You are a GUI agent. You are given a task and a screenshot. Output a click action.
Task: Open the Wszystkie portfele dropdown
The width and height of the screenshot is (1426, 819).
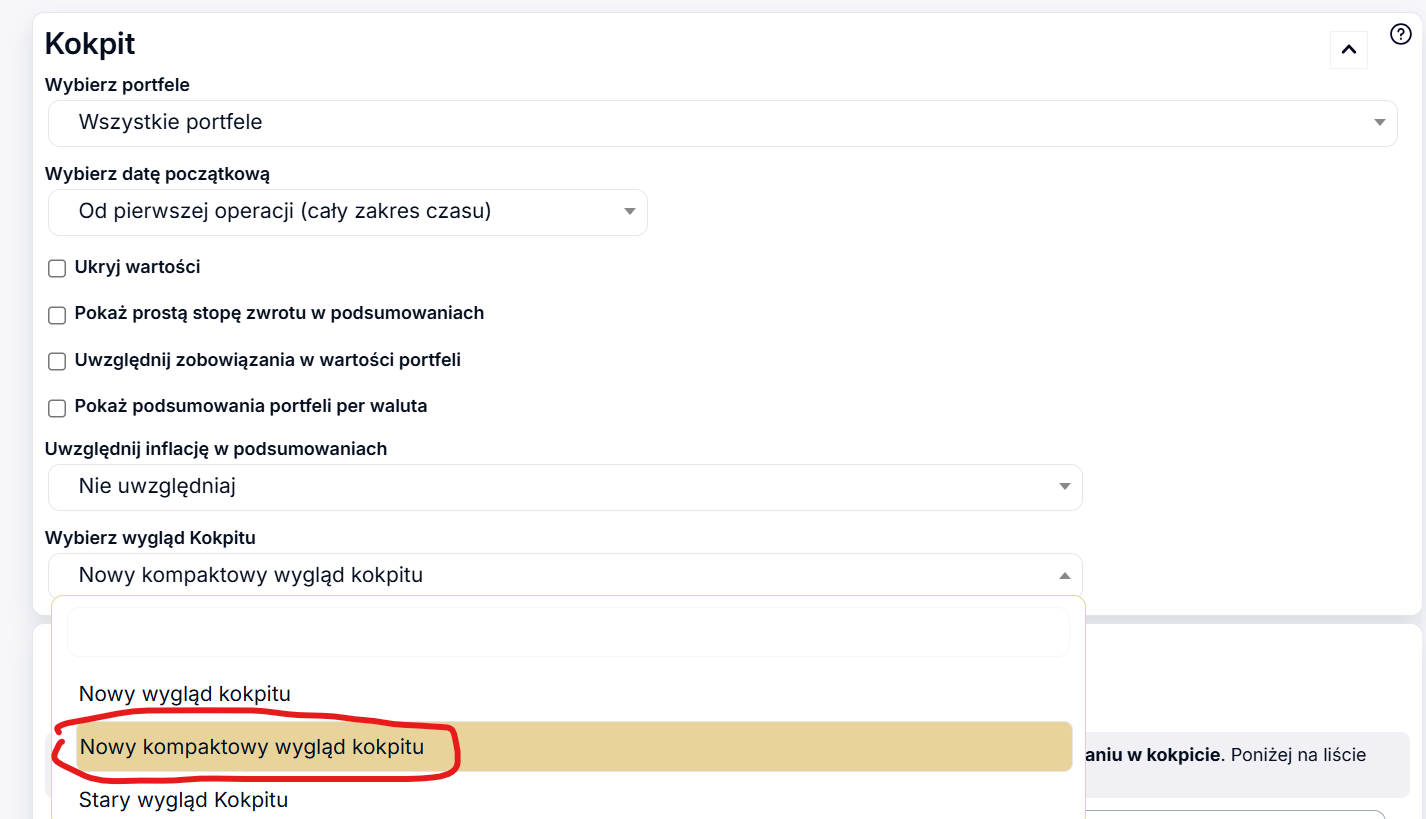pyautogui.click(x=720, y=123)
